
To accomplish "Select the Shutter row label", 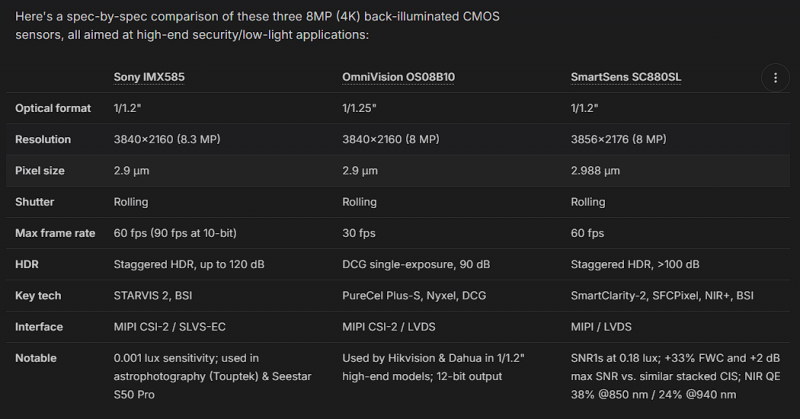I will [34, 202].
